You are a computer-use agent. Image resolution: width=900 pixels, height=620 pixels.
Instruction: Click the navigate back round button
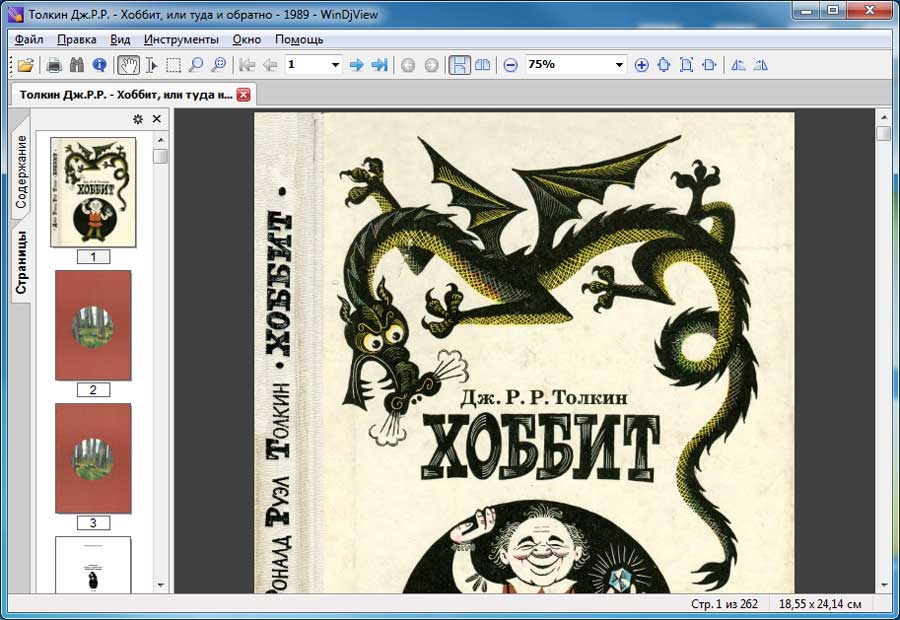pos(408,65)
